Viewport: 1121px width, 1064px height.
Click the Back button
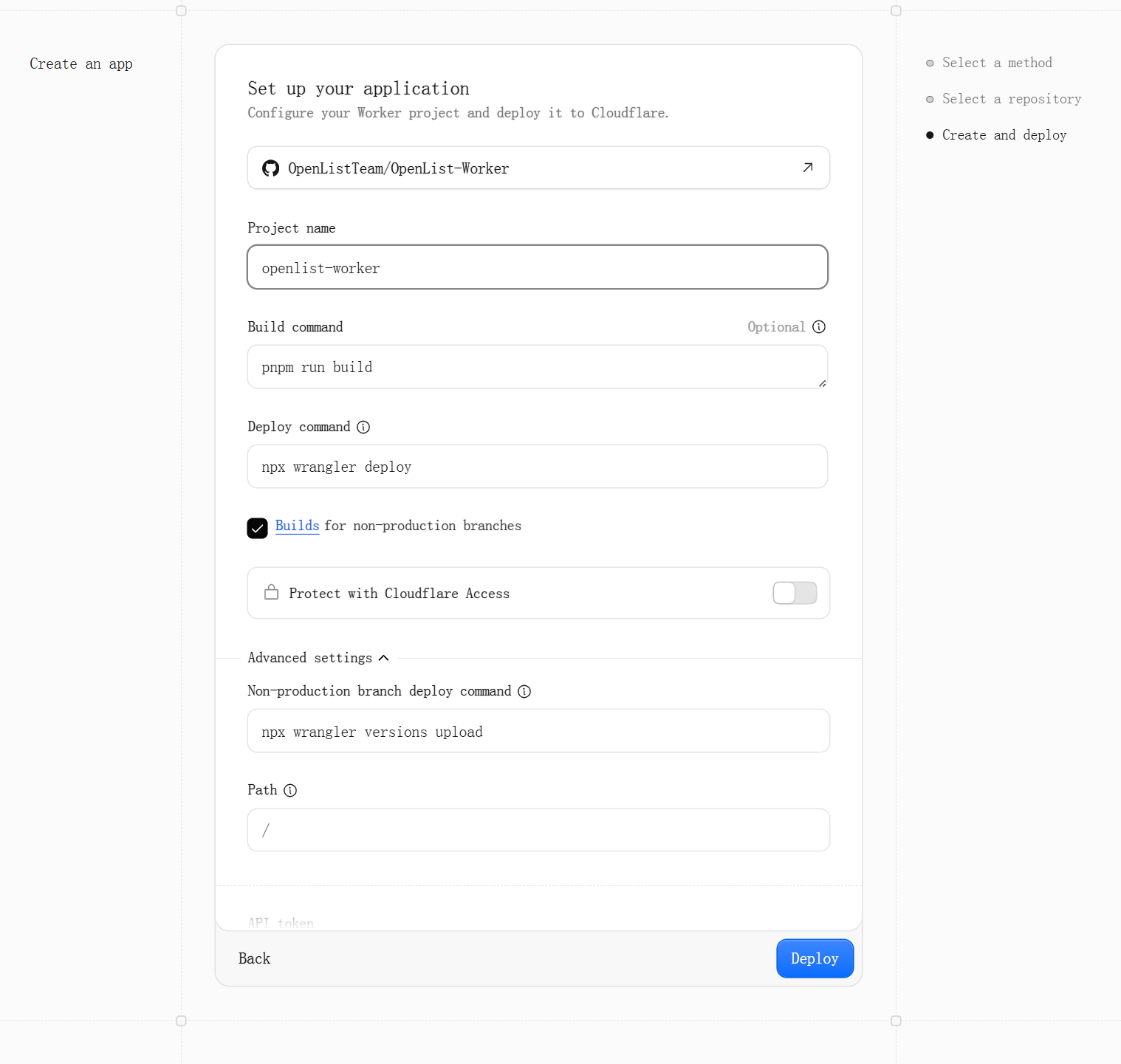(x=254, y=958)
